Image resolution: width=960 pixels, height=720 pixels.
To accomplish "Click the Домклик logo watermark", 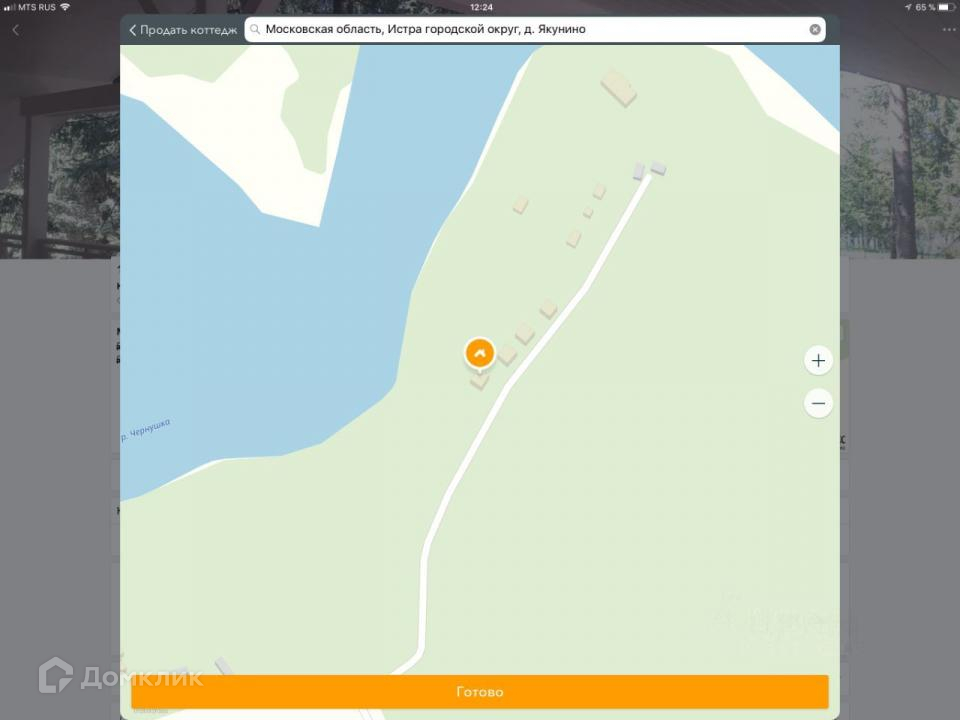I will tap(121, 676).
